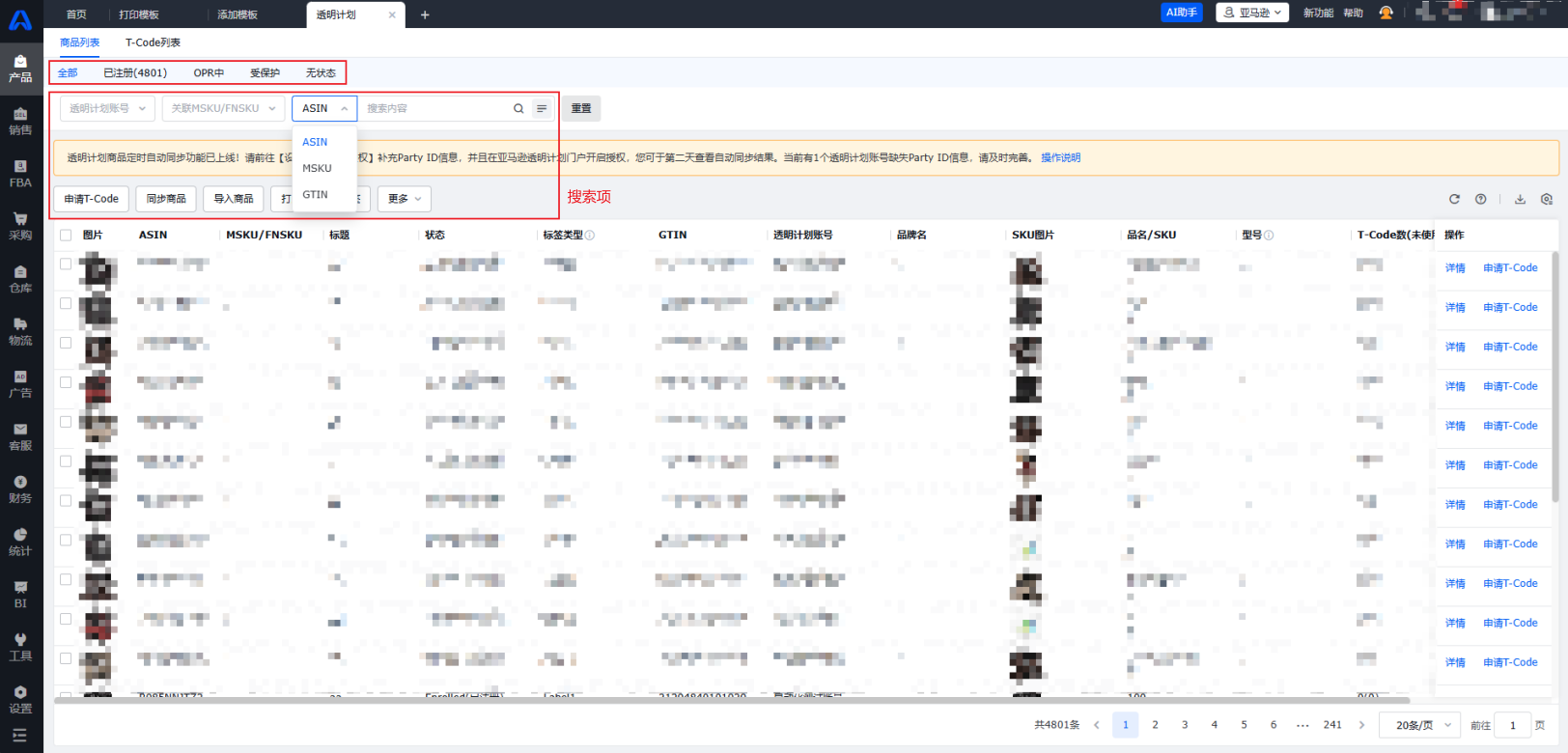
Task: Select MSKU from the dropdown list
Action: [x=317, y=168]
